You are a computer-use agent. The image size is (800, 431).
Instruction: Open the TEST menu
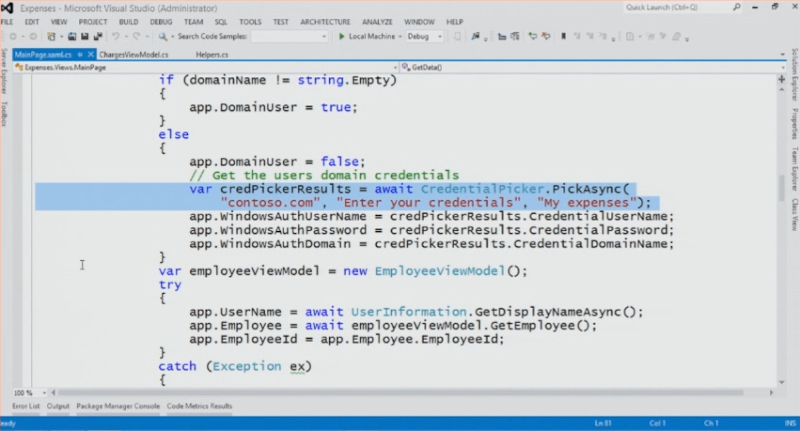tap(281, 22)
